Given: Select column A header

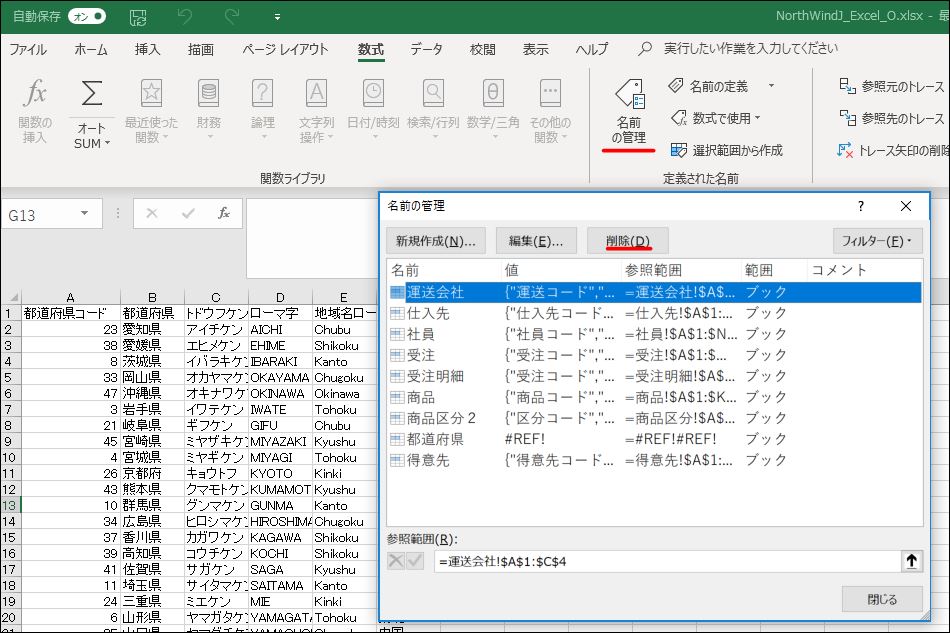Looking at the screenshot, I should pos(71,297).
